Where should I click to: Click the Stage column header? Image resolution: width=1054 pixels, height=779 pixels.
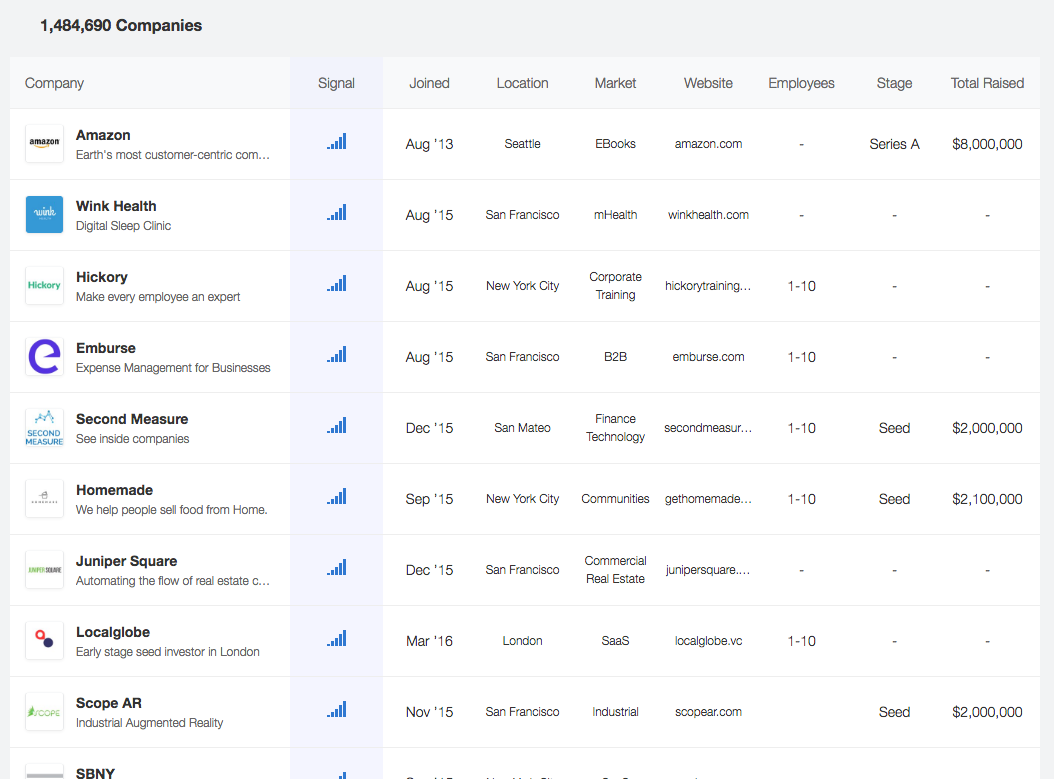[894, 83]
